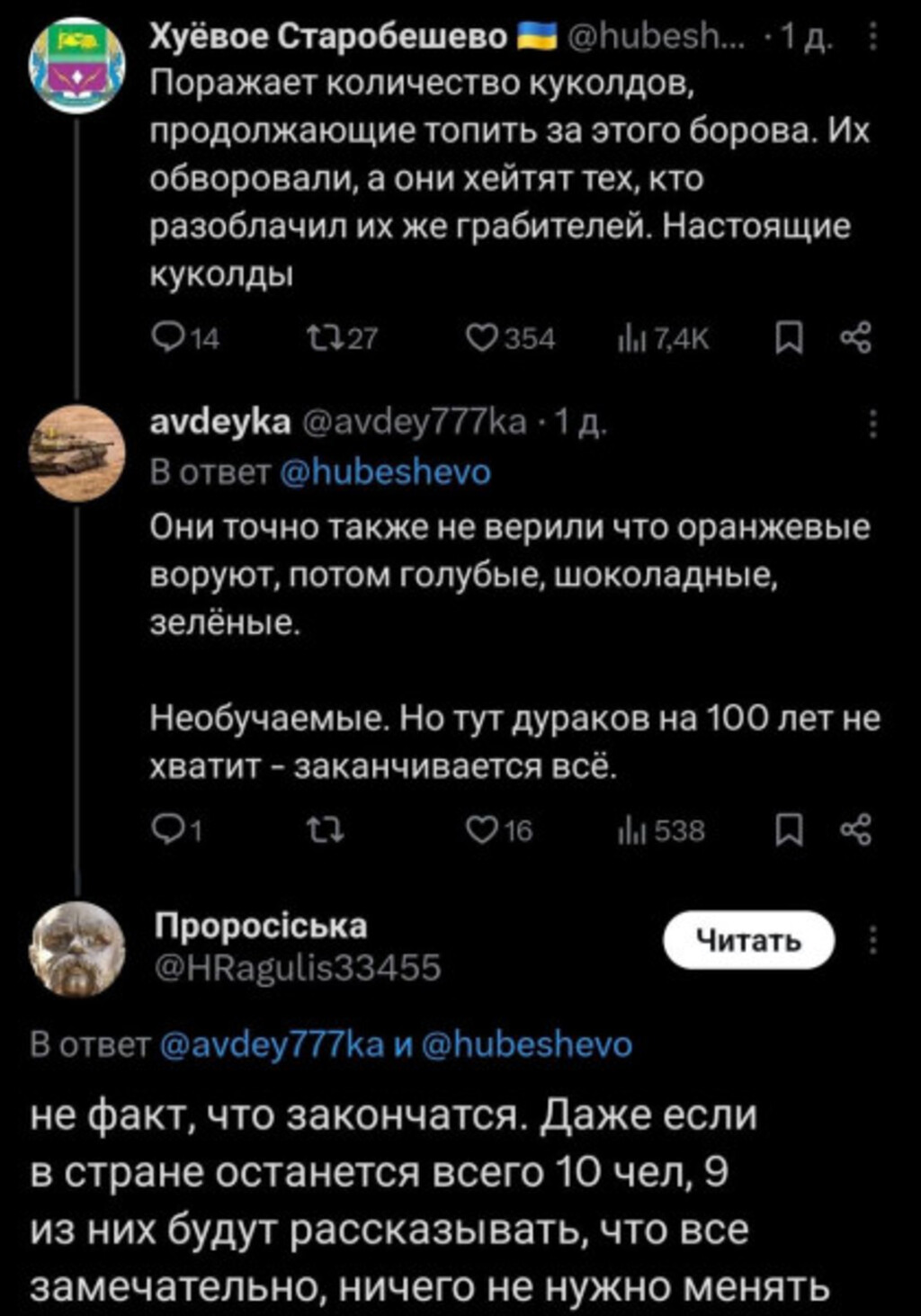Screen dimensions: 921x1316
Task: Open more options for Проросіська's tweet
Action: (872, 941)
